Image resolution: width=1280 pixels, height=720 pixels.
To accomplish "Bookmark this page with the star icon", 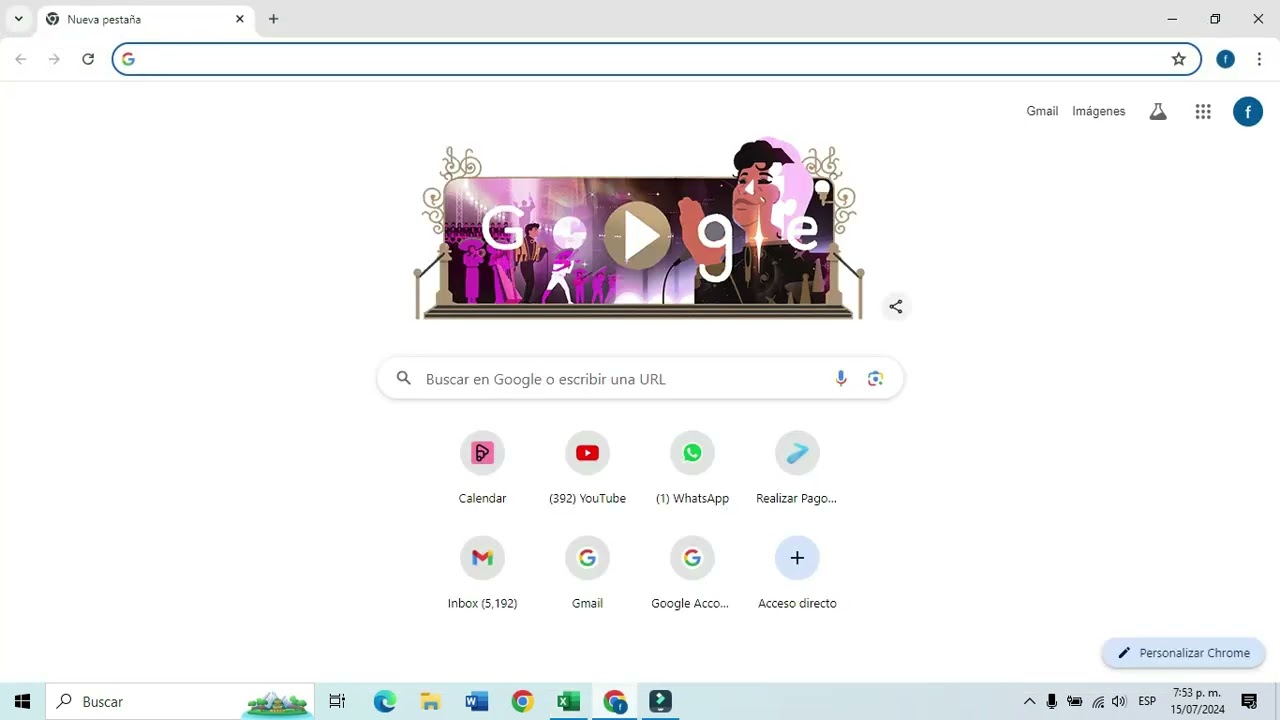I will (x=1179, y=59).
